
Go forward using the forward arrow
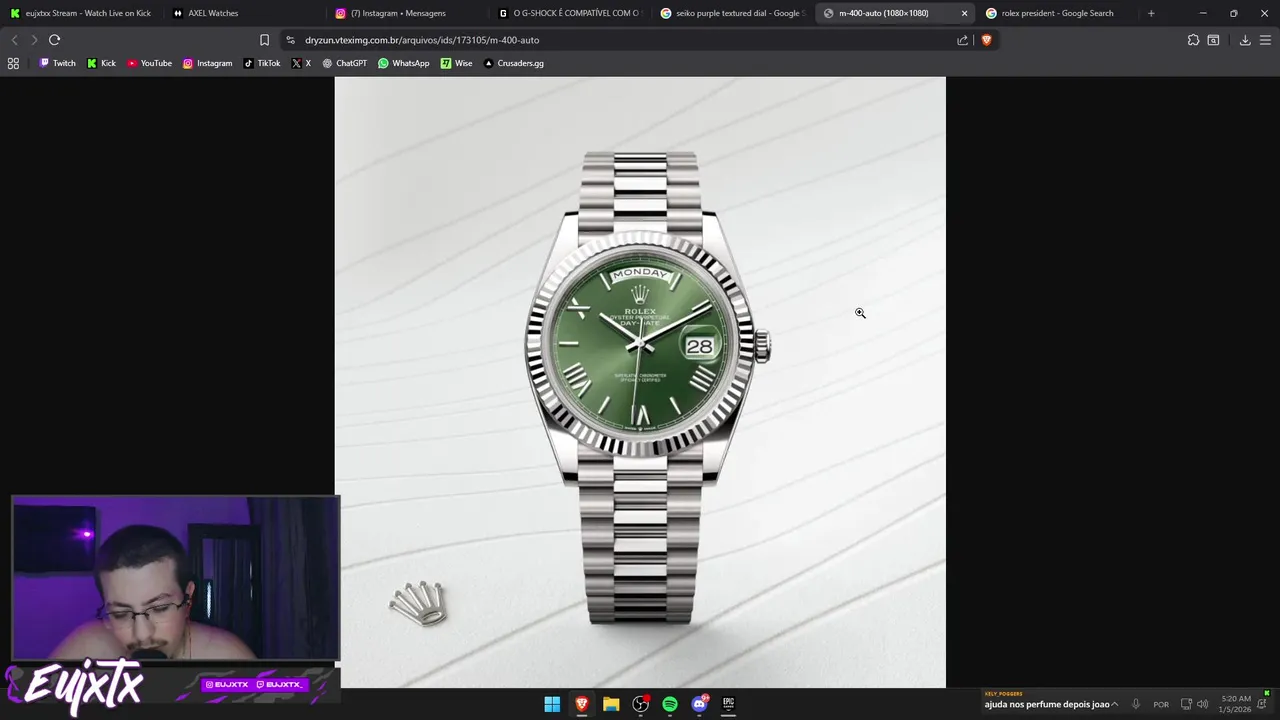pyautogui.click(x=34, y=40)
